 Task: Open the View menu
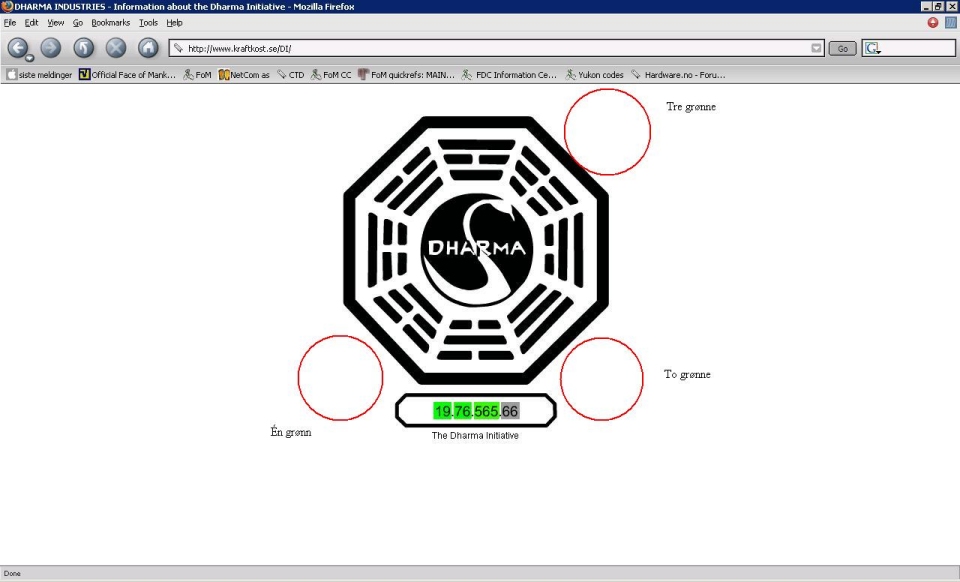56,23
